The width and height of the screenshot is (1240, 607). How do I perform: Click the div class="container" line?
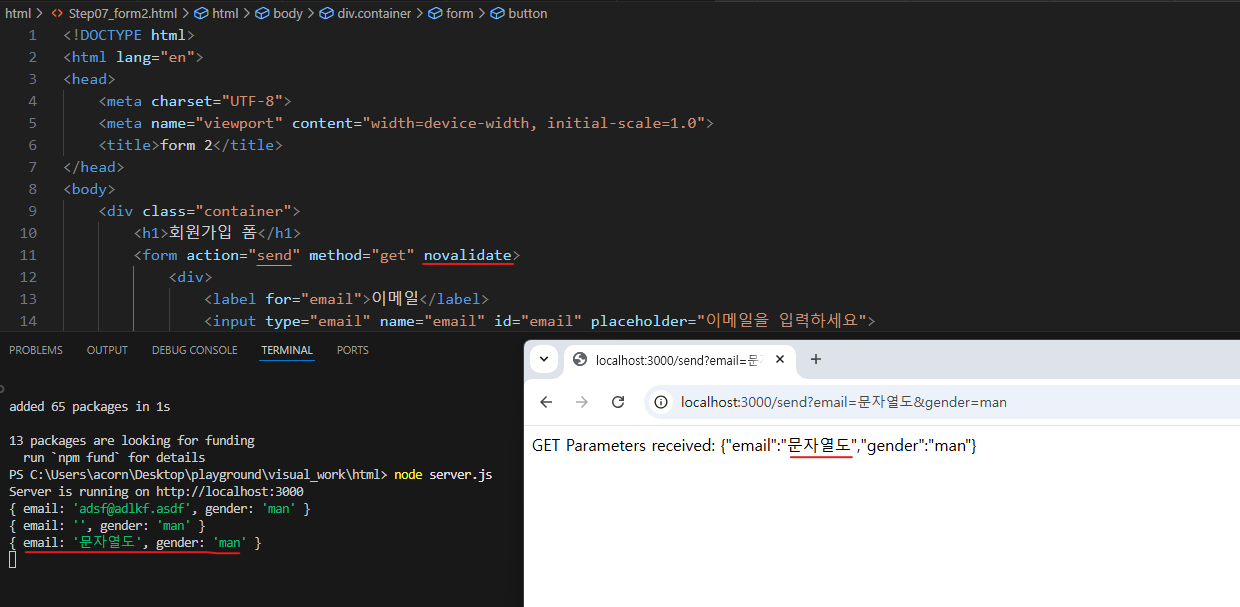tap(199, 211)
